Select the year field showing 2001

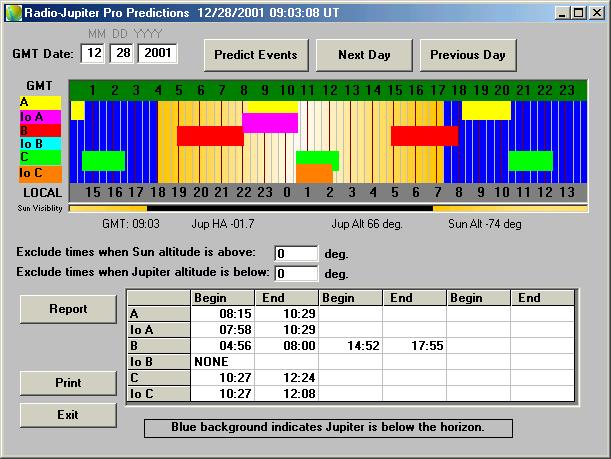(x=157, y=53)
